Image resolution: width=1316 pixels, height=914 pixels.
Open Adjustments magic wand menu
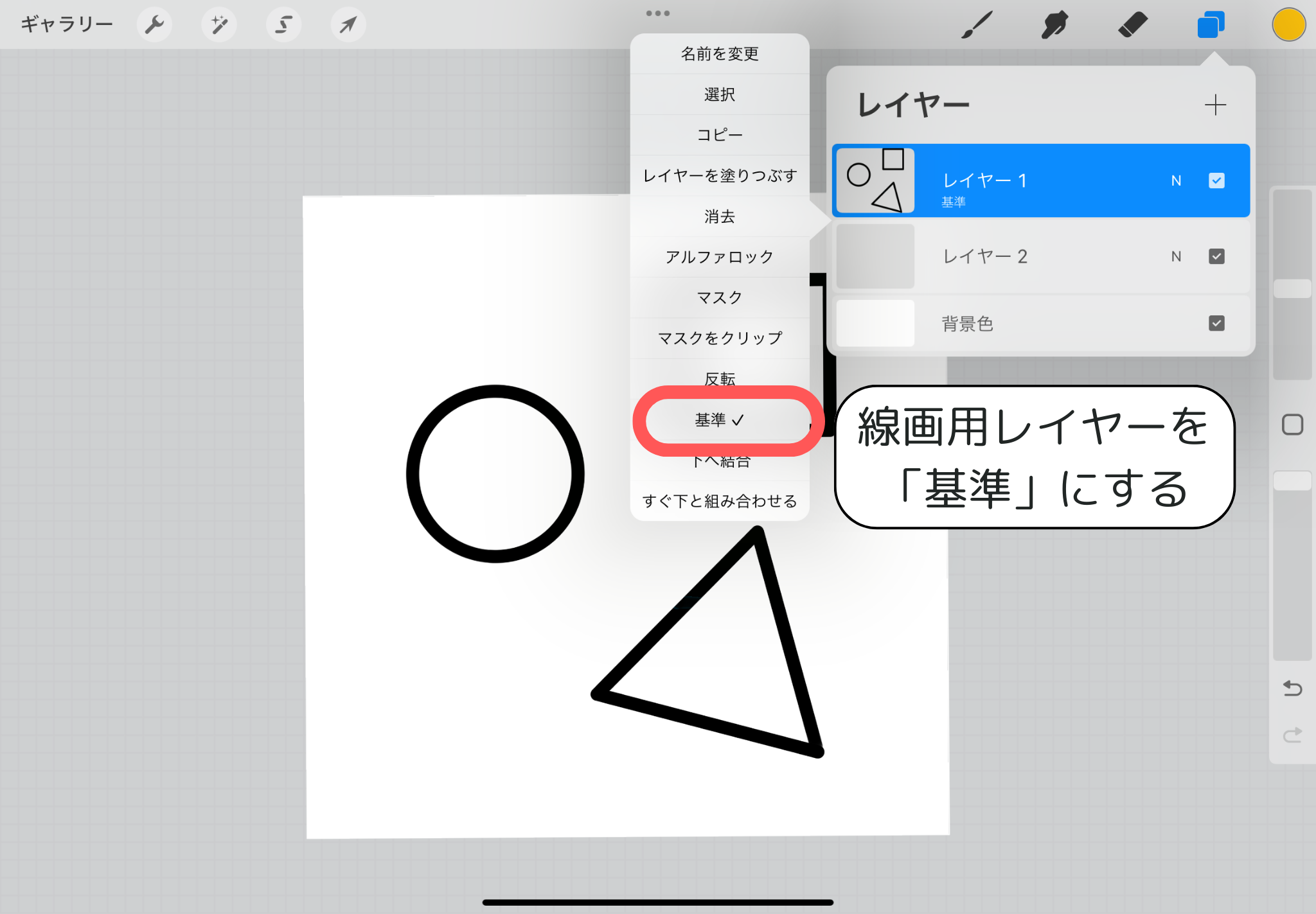pos(219,25)
